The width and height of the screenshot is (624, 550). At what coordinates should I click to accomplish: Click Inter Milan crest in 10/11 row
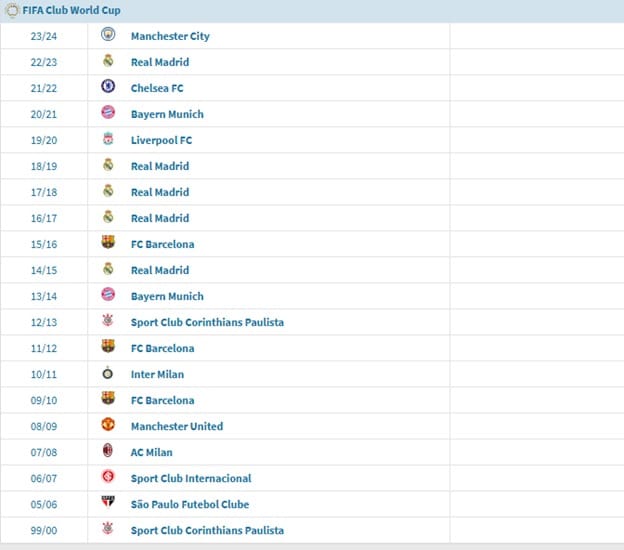tap(107, 373)
